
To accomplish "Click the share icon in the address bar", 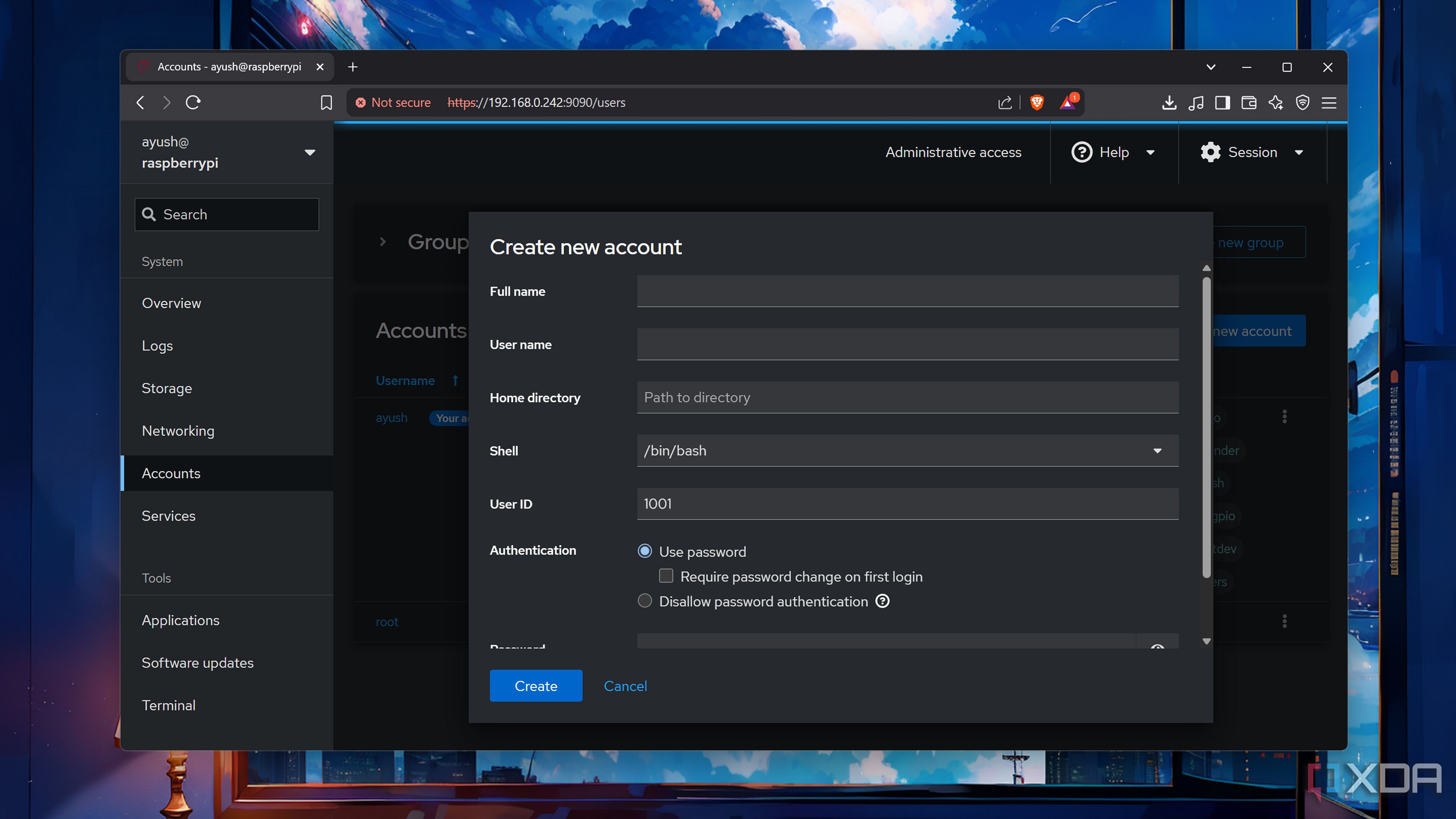I will [x=1004, y=102].
